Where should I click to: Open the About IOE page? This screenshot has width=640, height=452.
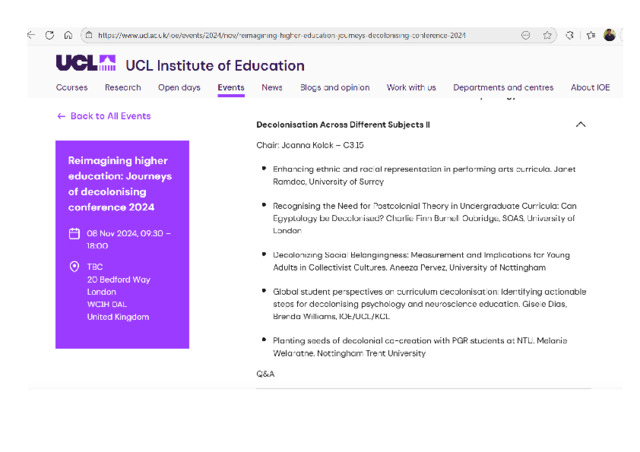(x=590, y=88)
